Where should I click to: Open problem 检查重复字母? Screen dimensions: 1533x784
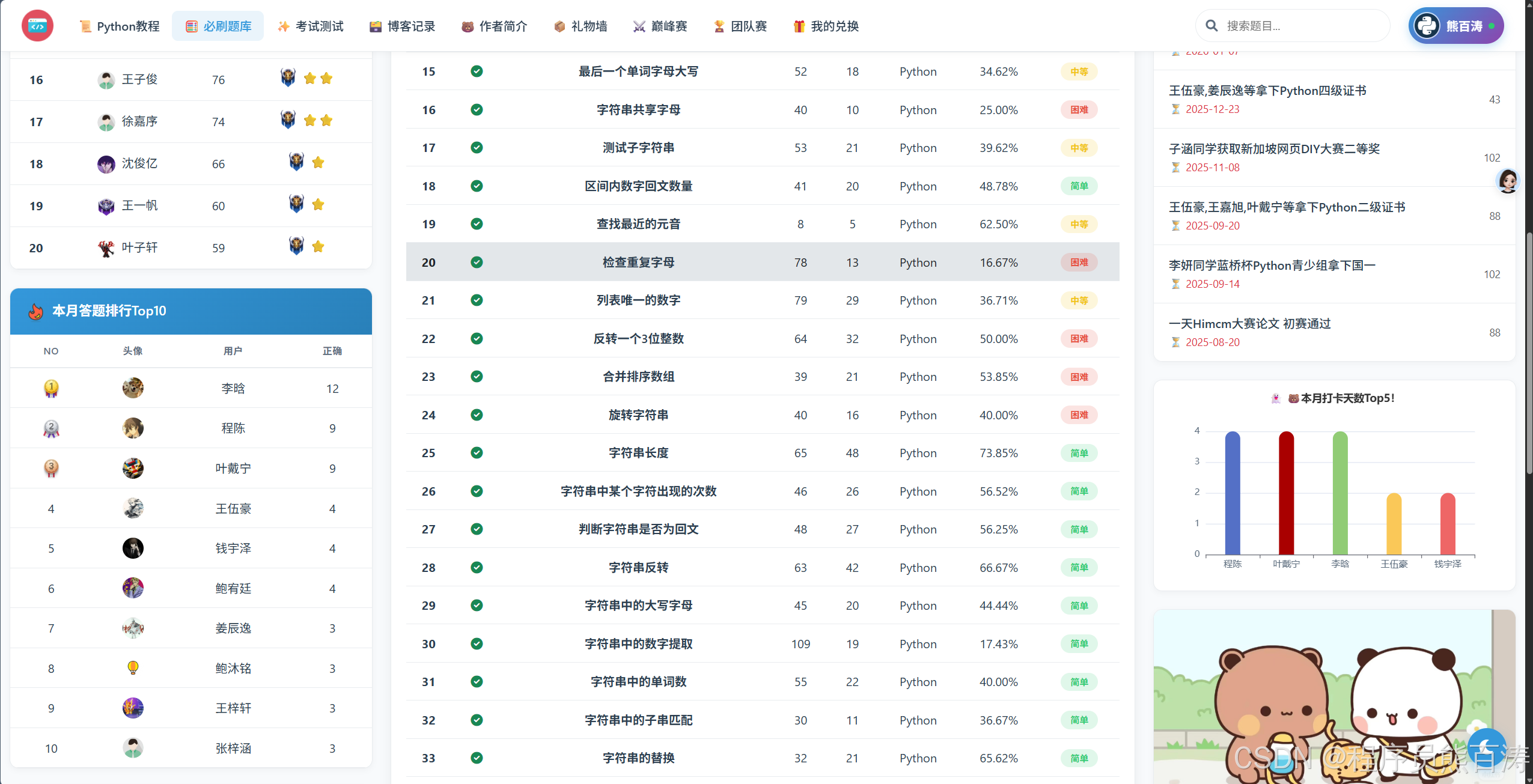638,262
